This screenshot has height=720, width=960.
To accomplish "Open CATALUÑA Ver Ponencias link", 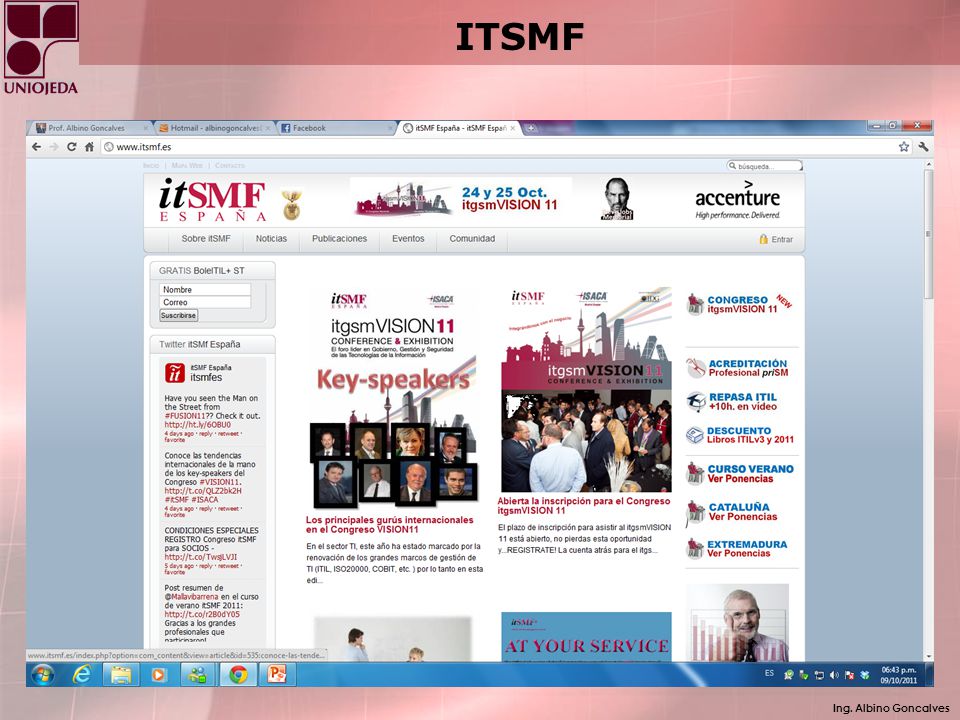I will [x=743, y=512].
